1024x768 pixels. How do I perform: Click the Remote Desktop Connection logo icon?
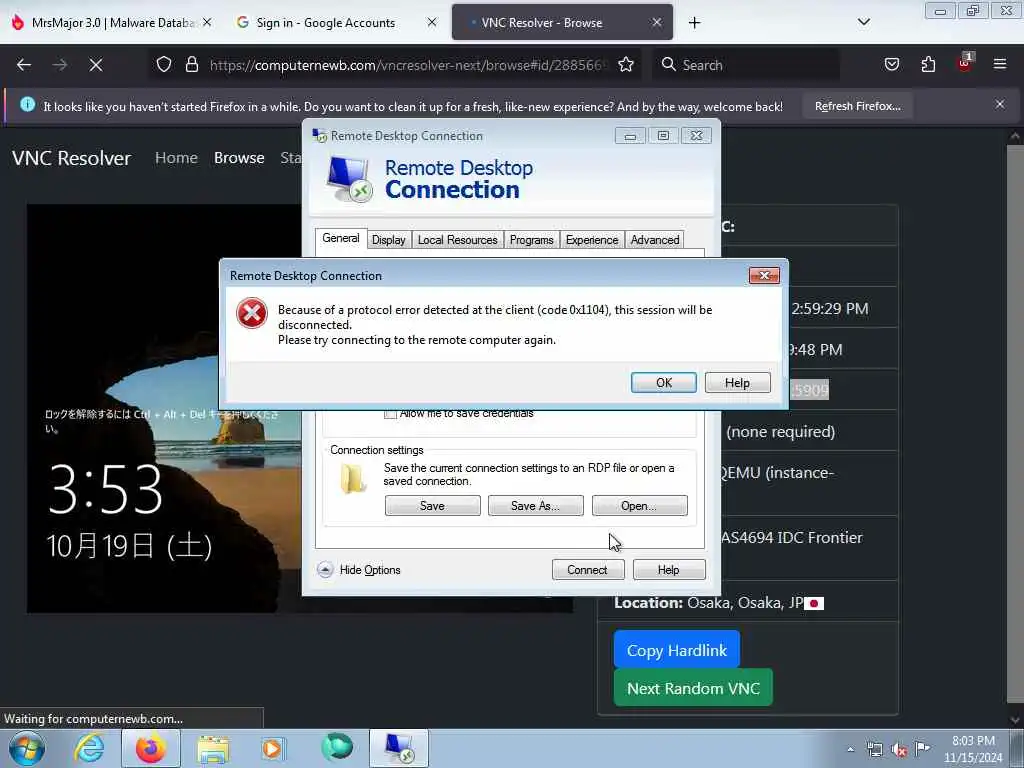tap(349, 179)
